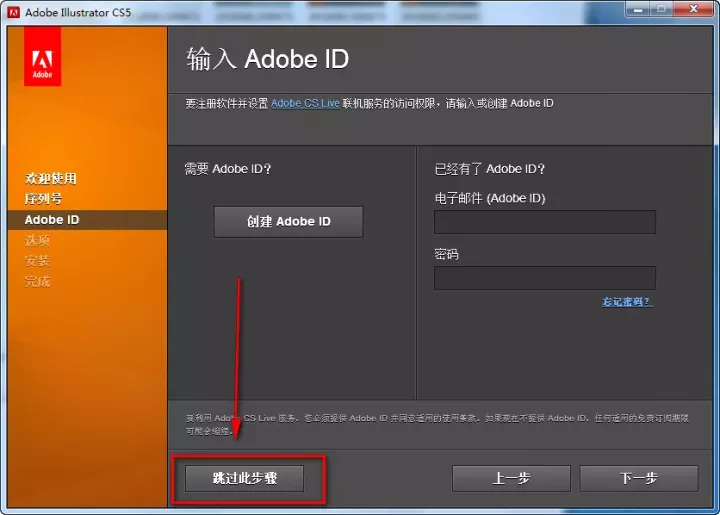Viewport: 720px width, 515px height.
Task: Focus the 电子邮件 (Adobe ID) input field
Action: [544, 222]
